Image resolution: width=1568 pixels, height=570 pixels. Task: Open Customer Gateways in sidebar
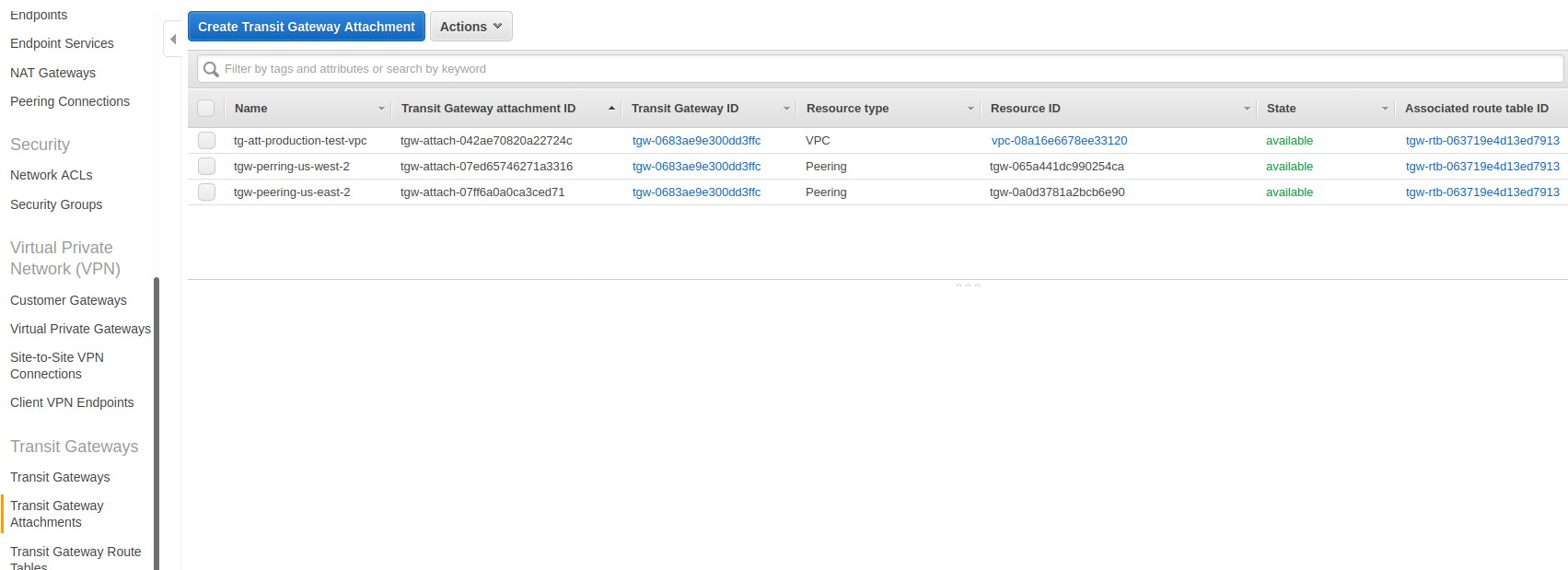[68, 300]
